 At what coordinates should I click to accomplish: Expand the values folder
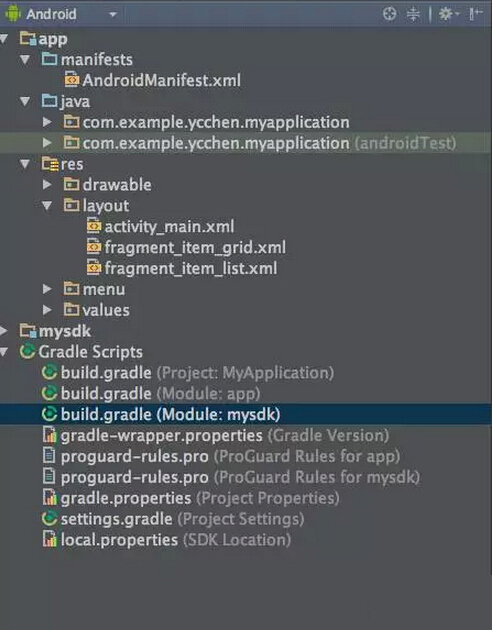[x=47, y=310]
